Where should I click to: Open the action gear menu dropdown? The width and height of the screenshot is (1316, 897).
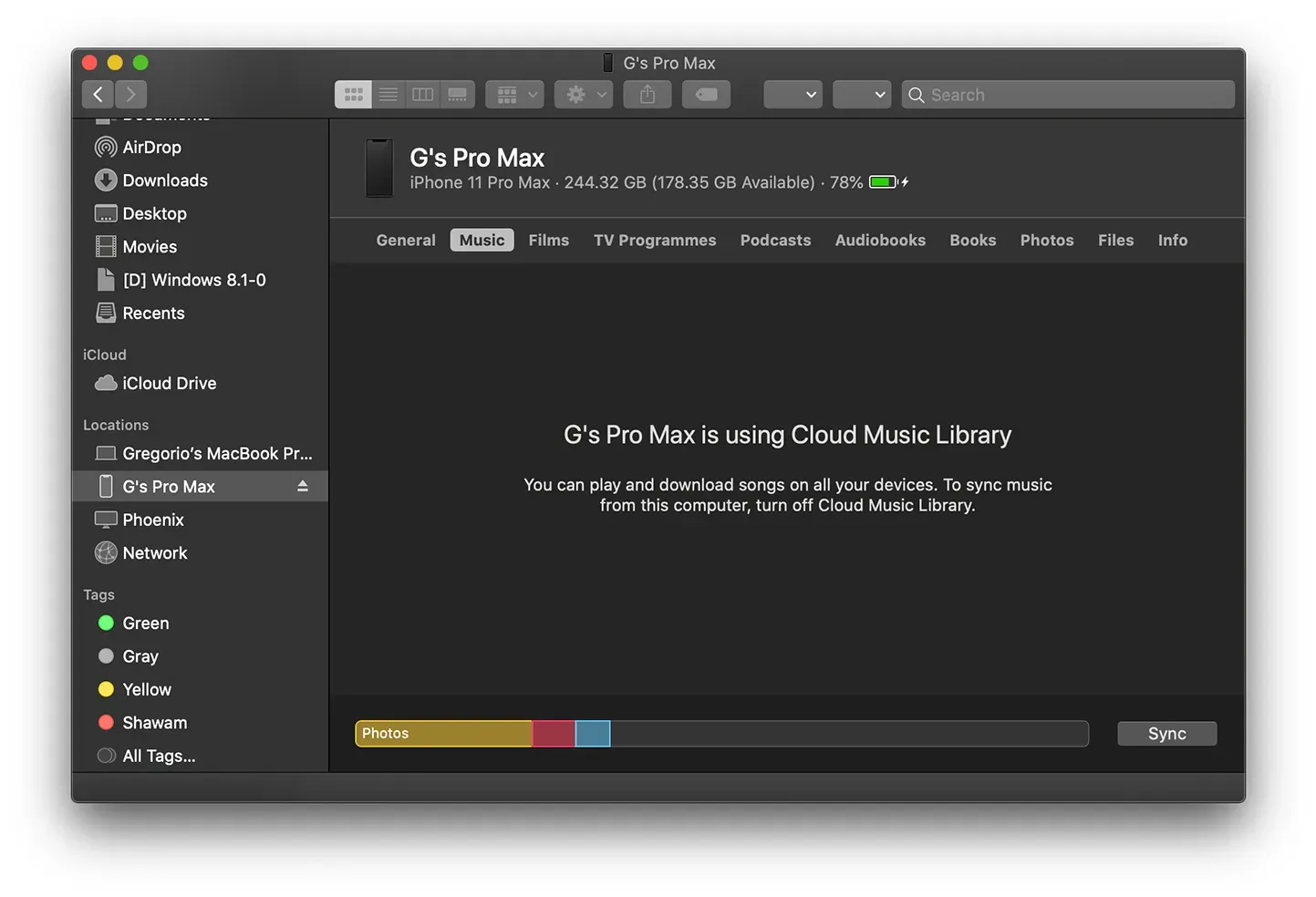[583, 94]
